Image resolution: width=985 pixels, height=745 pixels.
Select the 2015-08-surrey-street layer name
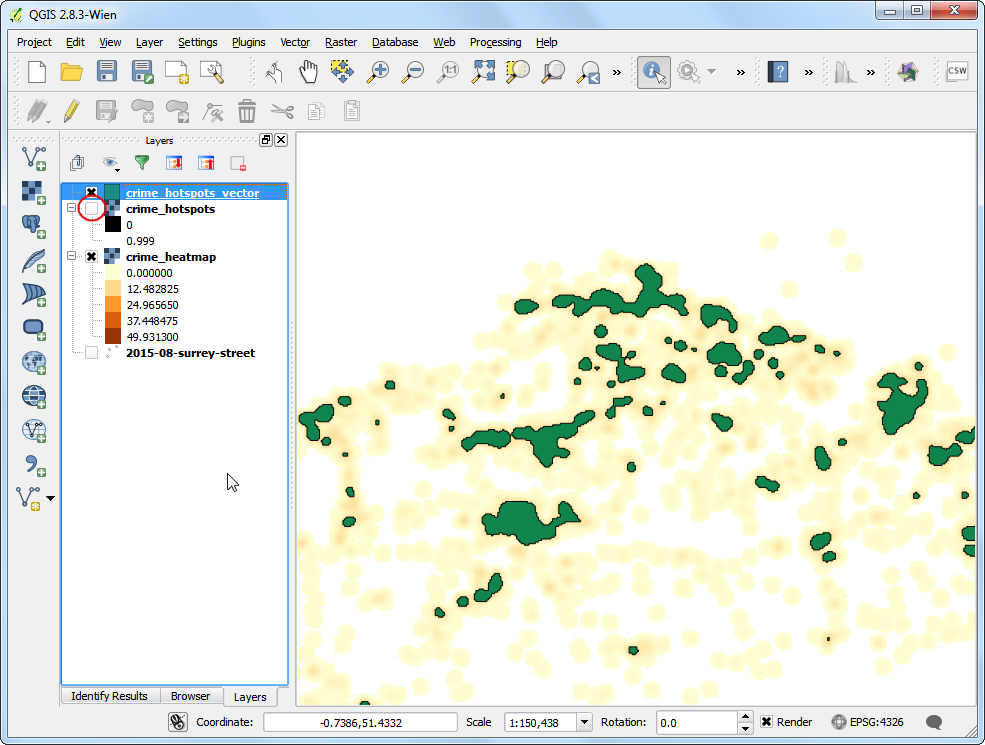190,353
